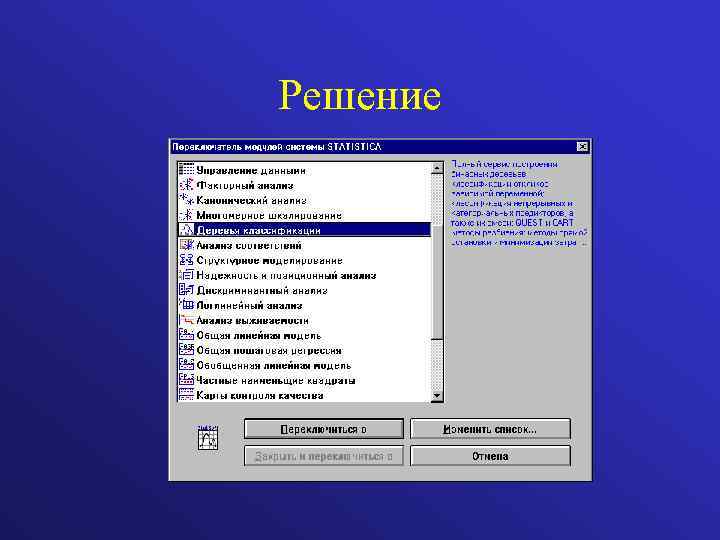The image size is (720, 540).
Task: Select Анализ выживаемости text in list
Action: [253, 321]
